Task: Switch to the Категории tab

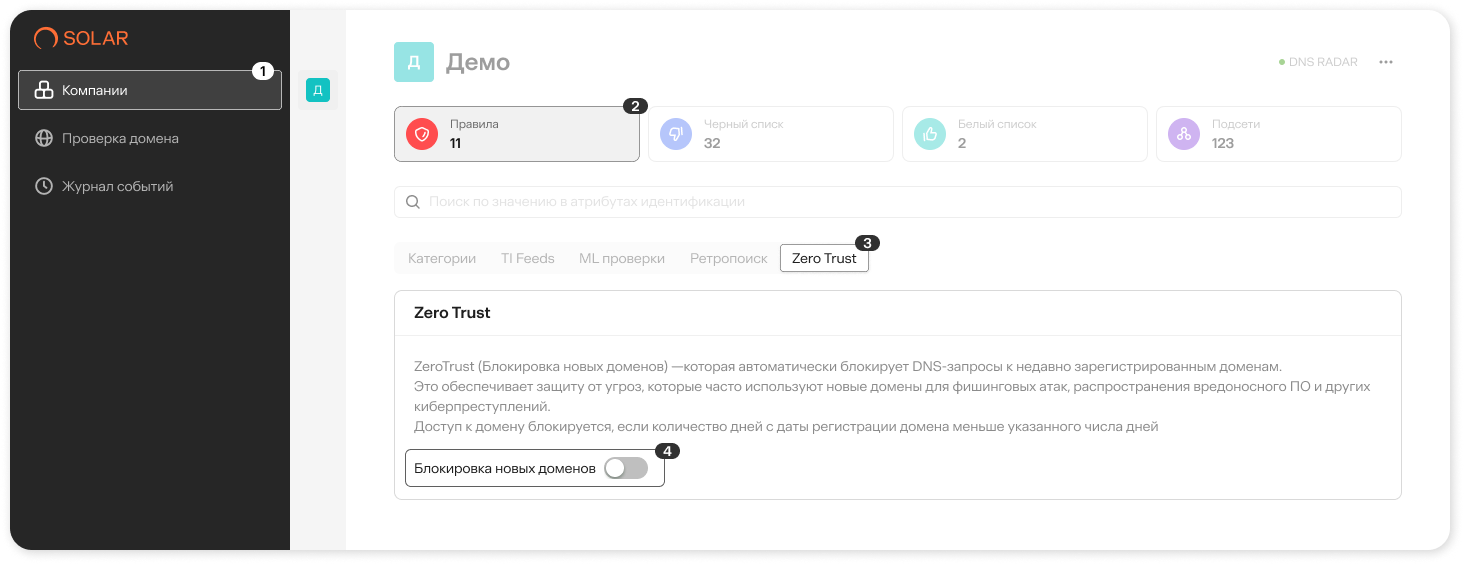Action: point(442,258)
